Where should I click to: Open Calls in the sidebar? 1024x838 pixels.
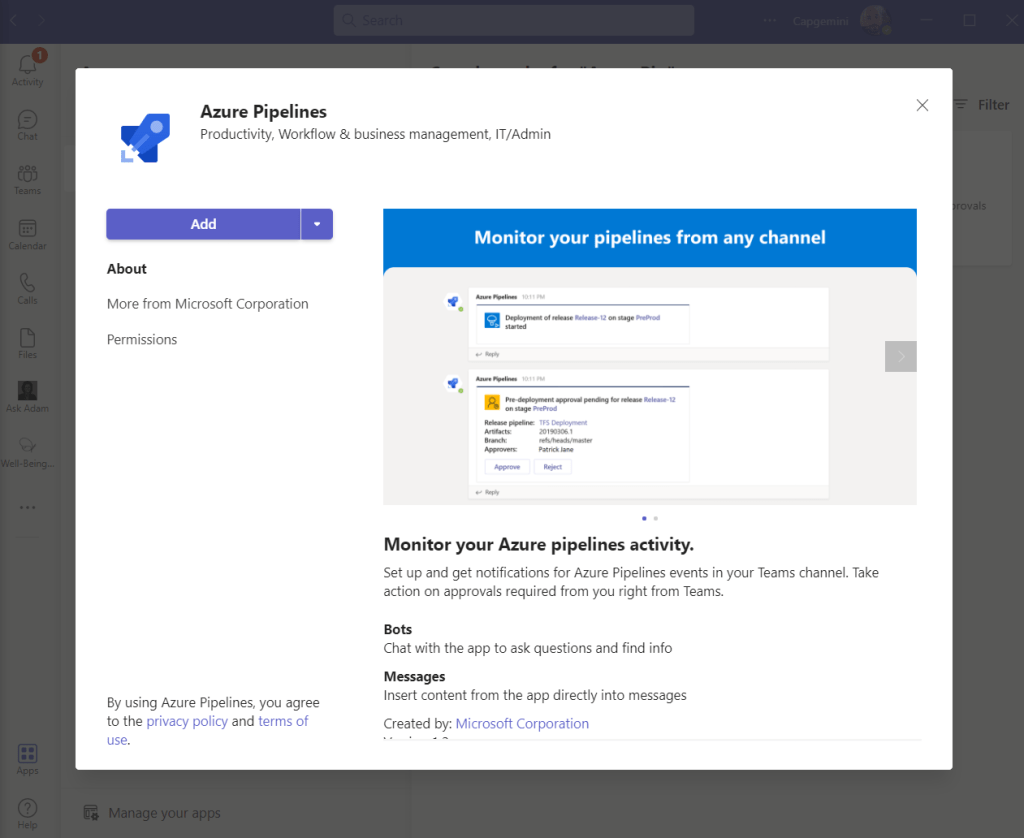tap(27, 288)
